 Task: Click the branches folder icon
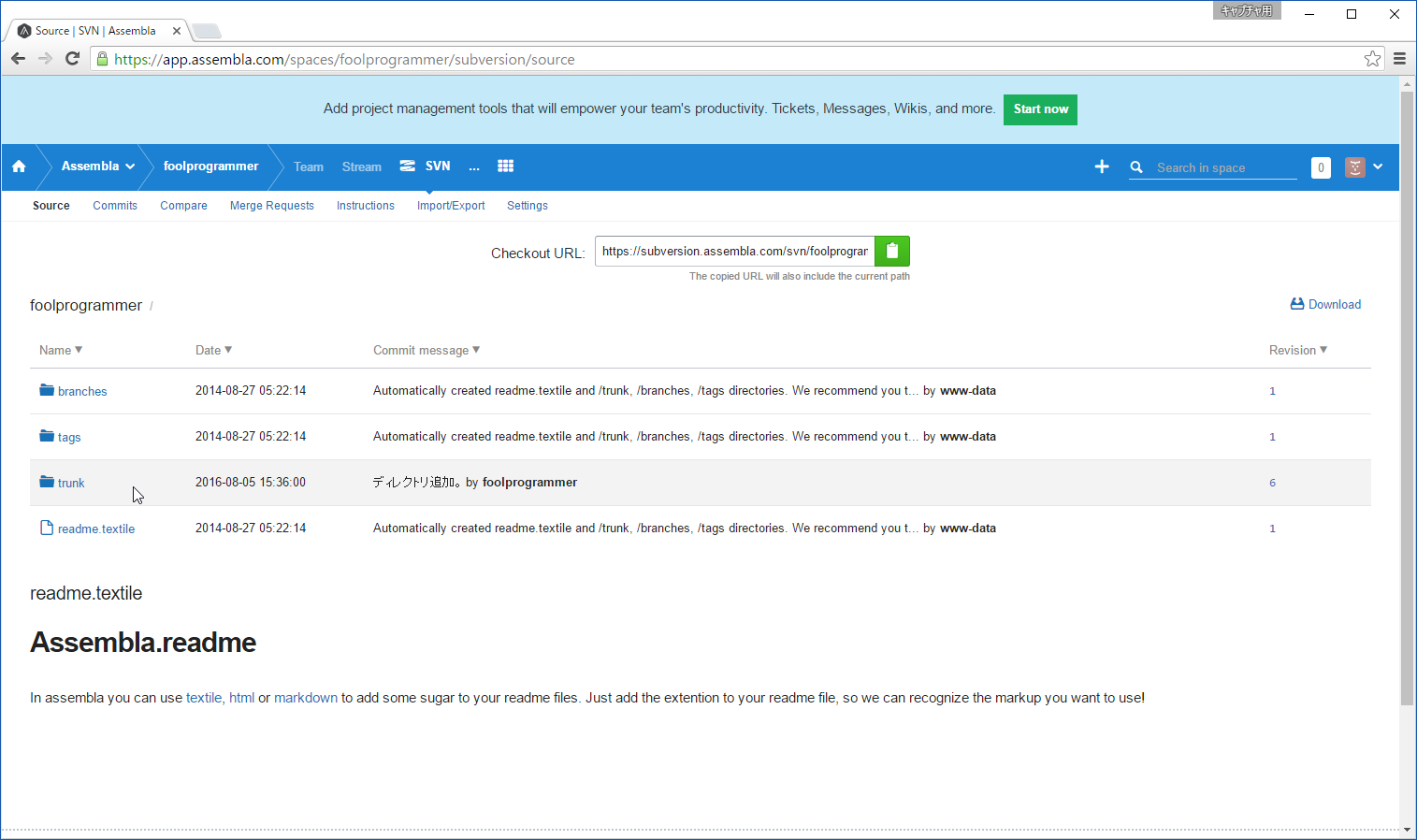(47, 390)
